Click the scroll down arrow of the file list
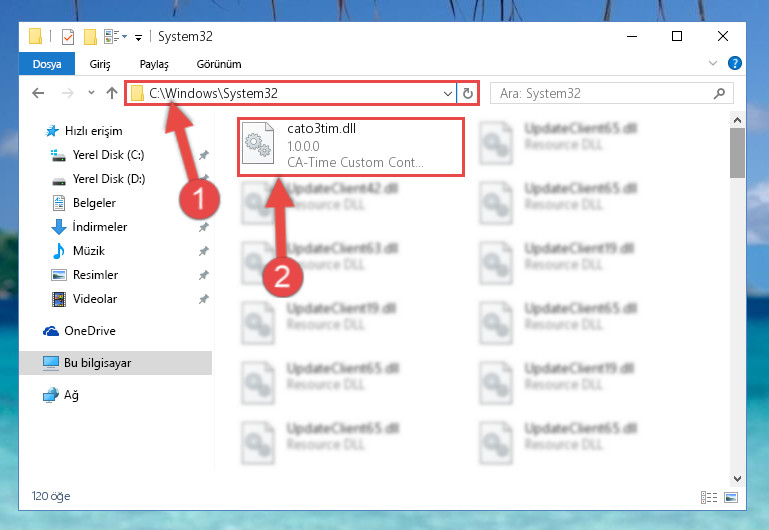The image size is (769, 530). point(737,479)
